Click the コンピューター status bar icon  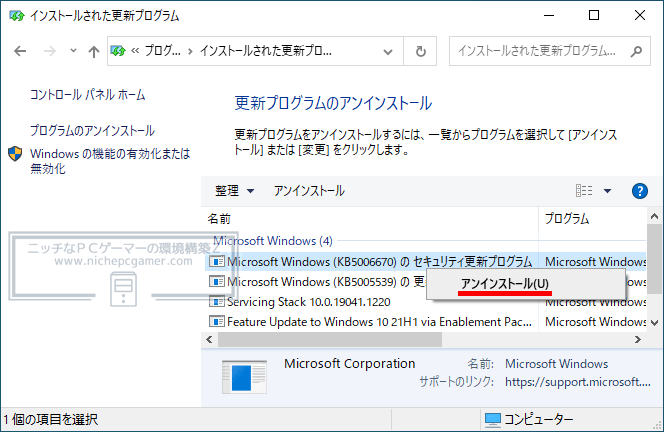tap(492, 420)
